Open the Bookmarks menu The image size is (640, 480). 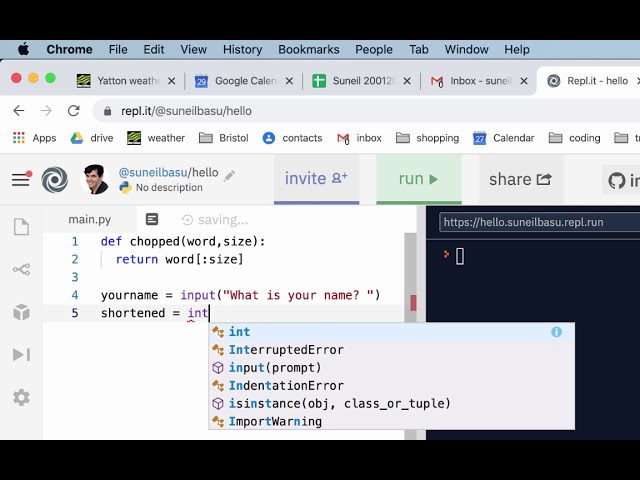click(x=309, y=49)
